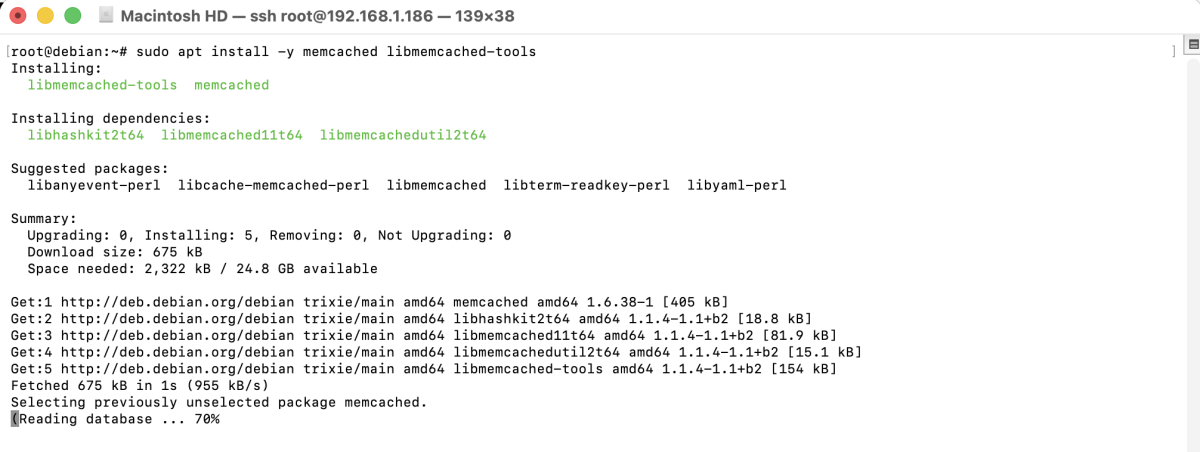1200x452 pixels.
Task: Zoom the window using the green button
Action: click(72, 16)
